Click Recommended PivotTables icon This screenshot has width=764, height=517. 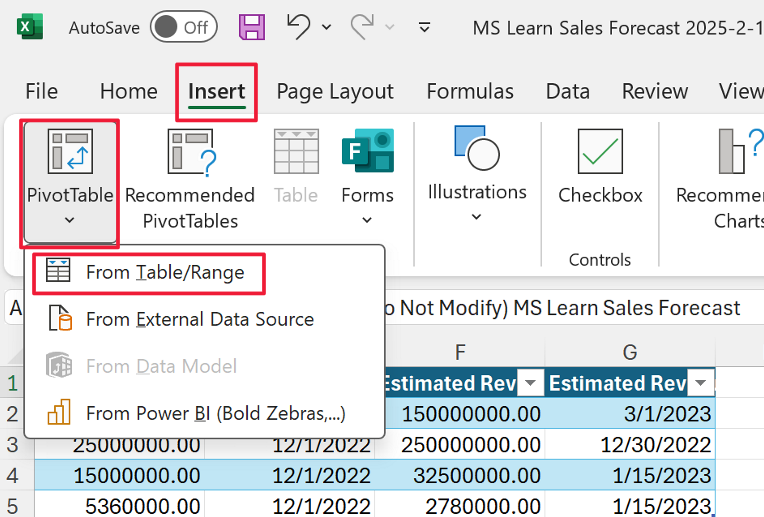point(191,152)
